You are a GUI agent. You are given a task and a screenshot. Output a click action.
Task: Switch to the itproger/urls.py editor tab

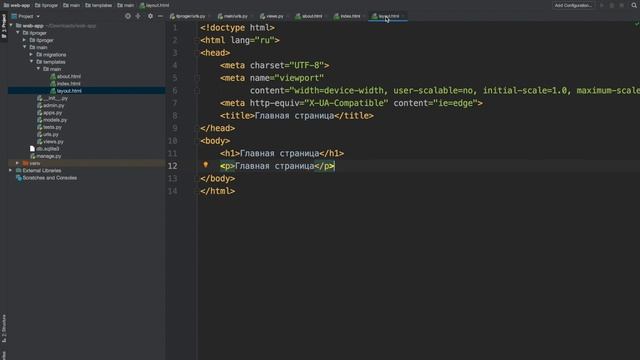coord(188,16)
